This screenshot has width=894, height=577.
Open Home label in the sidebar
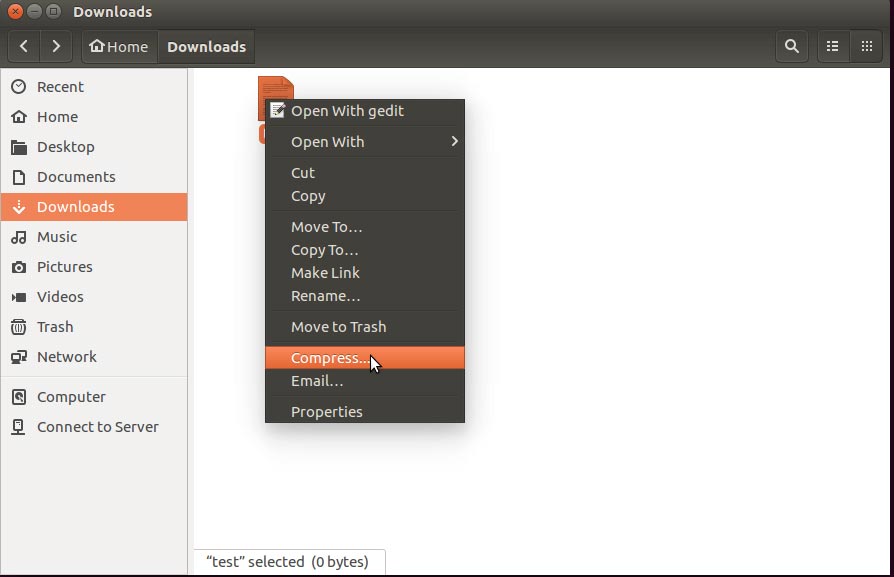58,117
